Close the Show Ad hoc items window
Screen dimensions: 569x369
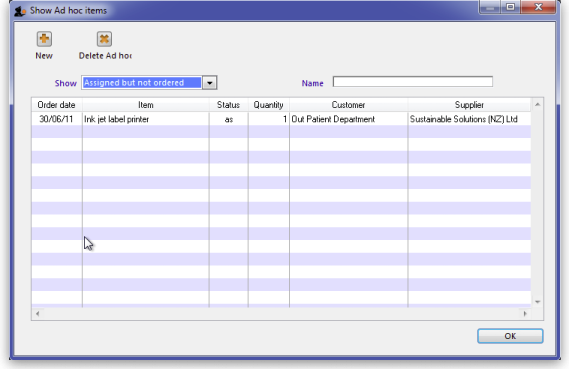538,7
